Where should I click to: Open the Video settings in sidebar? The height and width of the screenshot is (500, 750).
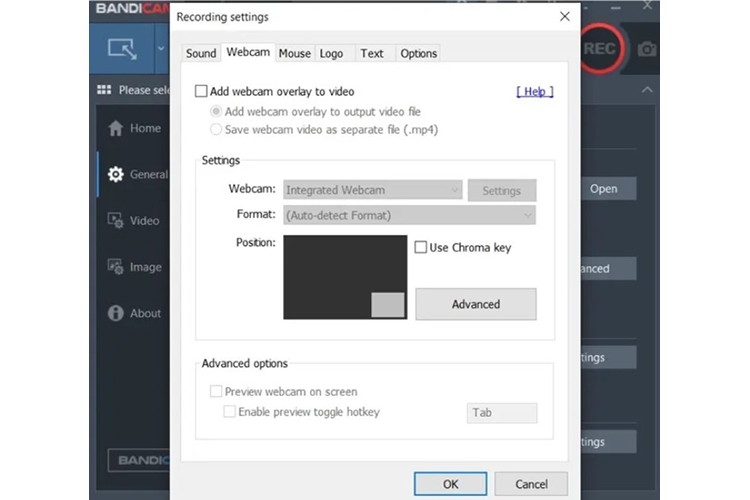click(133, 221)
